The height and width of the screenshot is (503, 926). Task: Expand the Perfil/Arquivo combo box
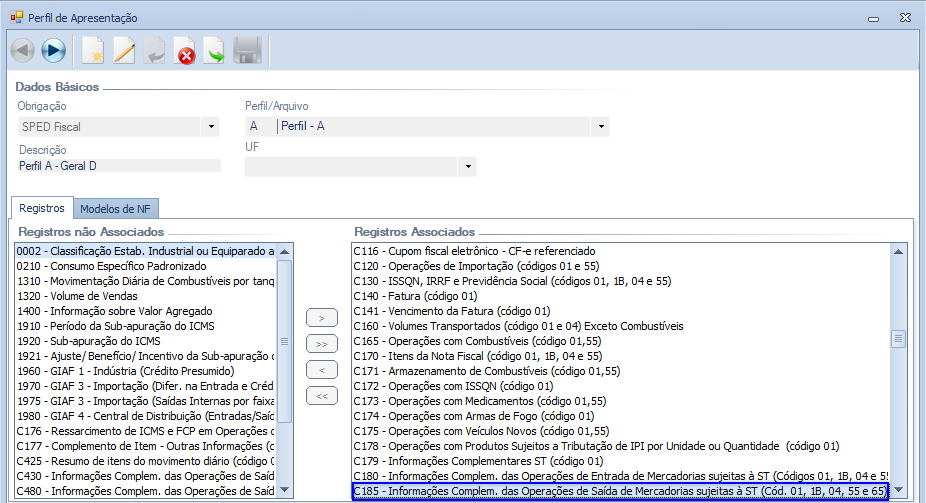pos(601,127)
